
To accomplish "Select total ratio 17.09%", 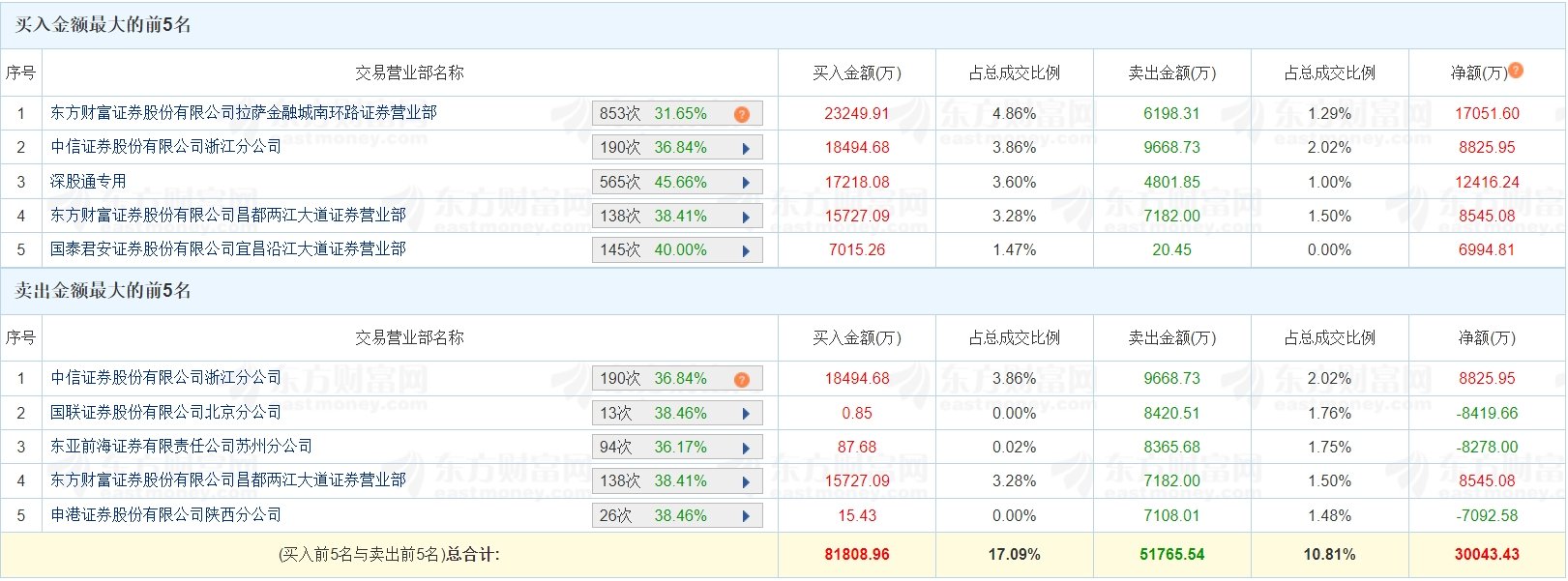I will [x=1015, y=555].
